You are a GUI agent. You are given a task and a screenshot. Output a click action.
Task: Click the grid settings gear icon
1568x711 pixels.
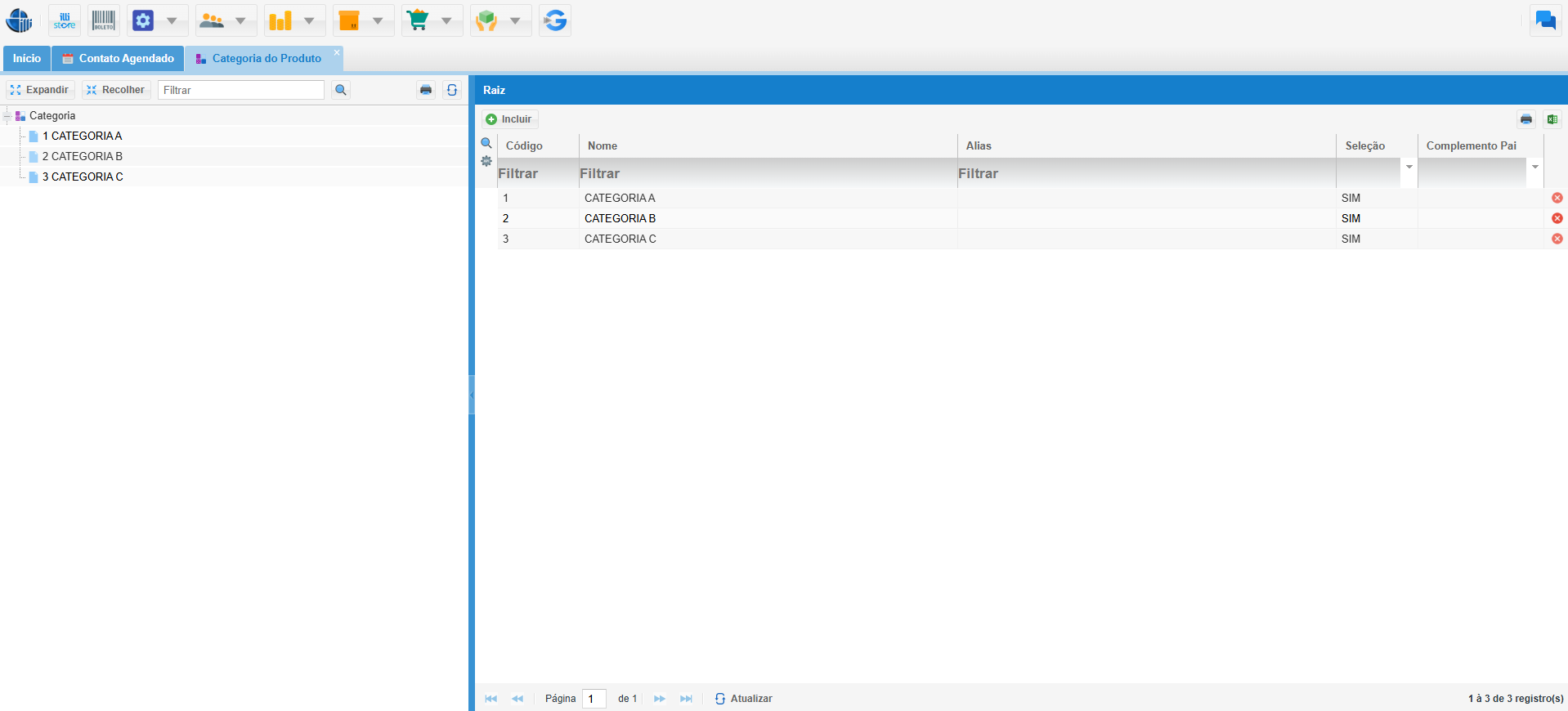tap(486, 161)
